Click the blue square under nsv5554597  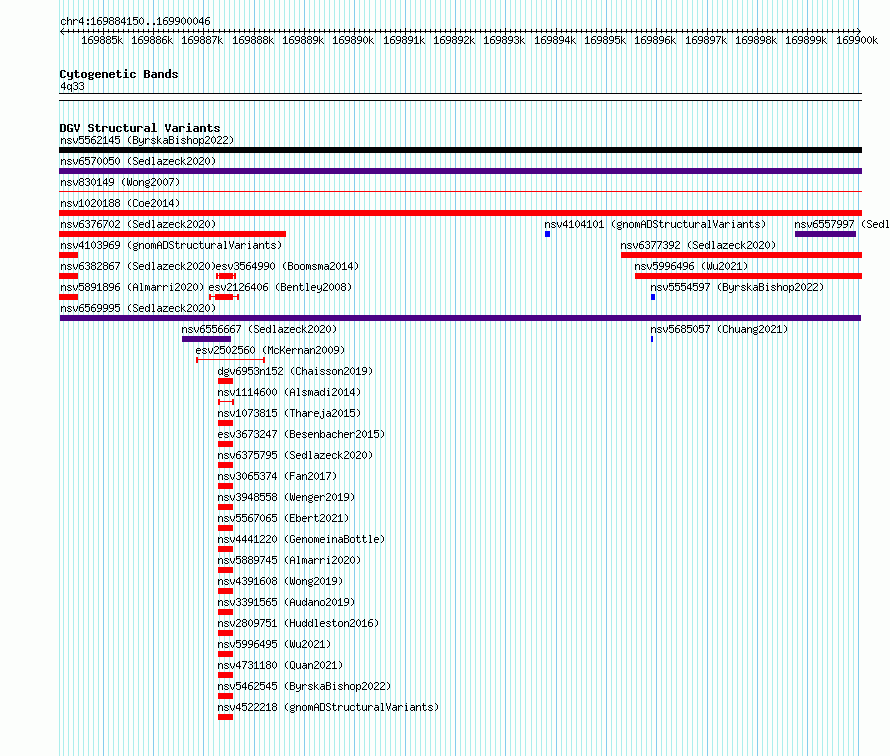[653, 297]
